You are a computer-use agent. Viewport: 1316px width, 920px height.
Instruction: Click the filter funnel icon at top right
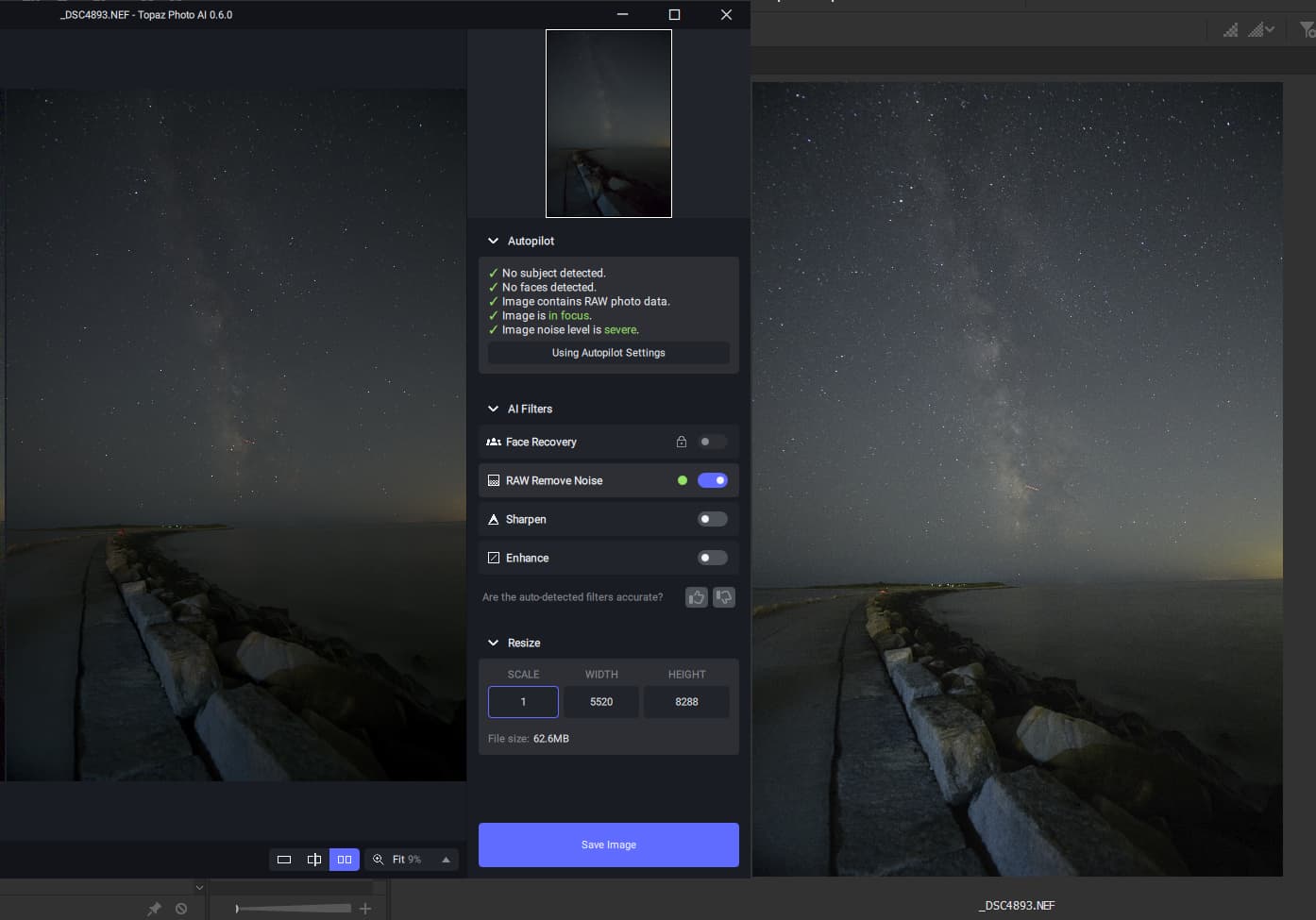coord(1307,30)
